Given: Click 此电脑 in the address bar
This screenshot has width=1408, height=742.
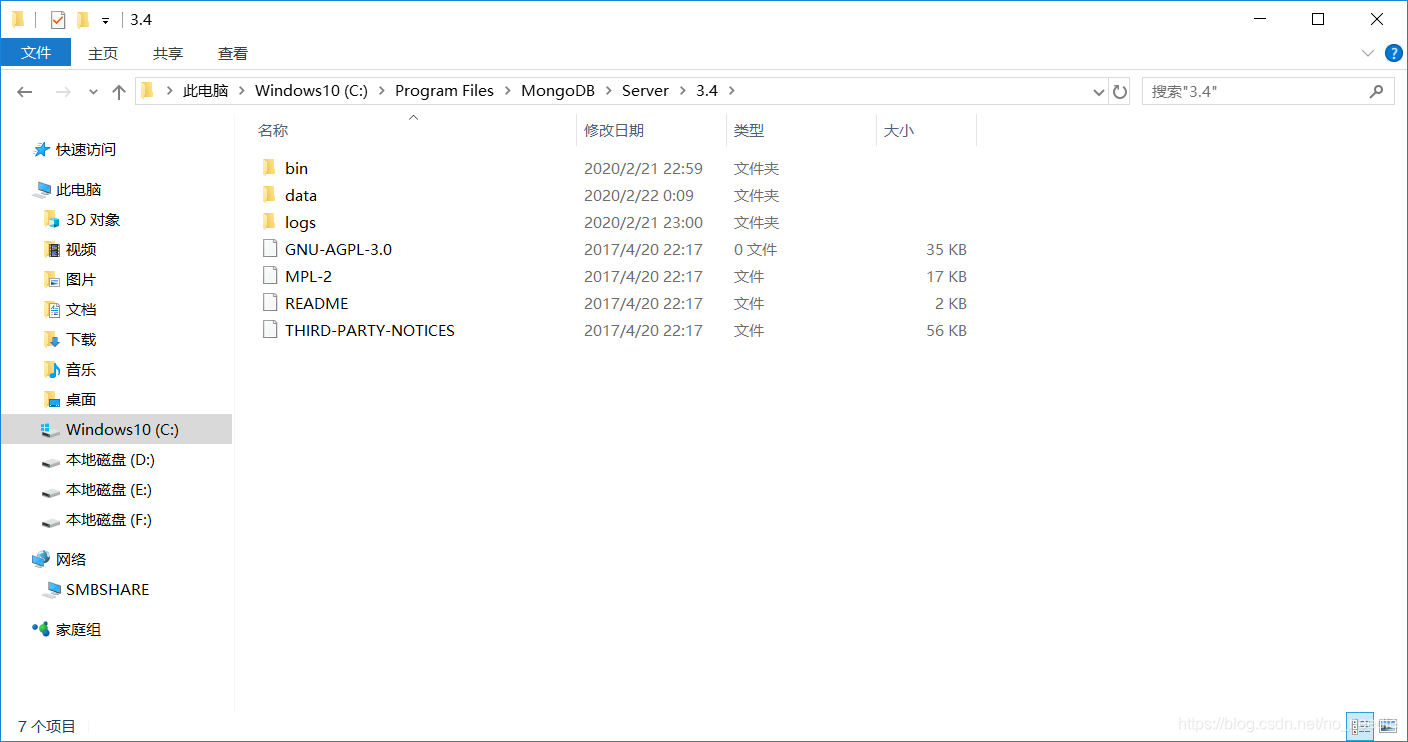Looking at the screenshot, I should click(206, 91).
